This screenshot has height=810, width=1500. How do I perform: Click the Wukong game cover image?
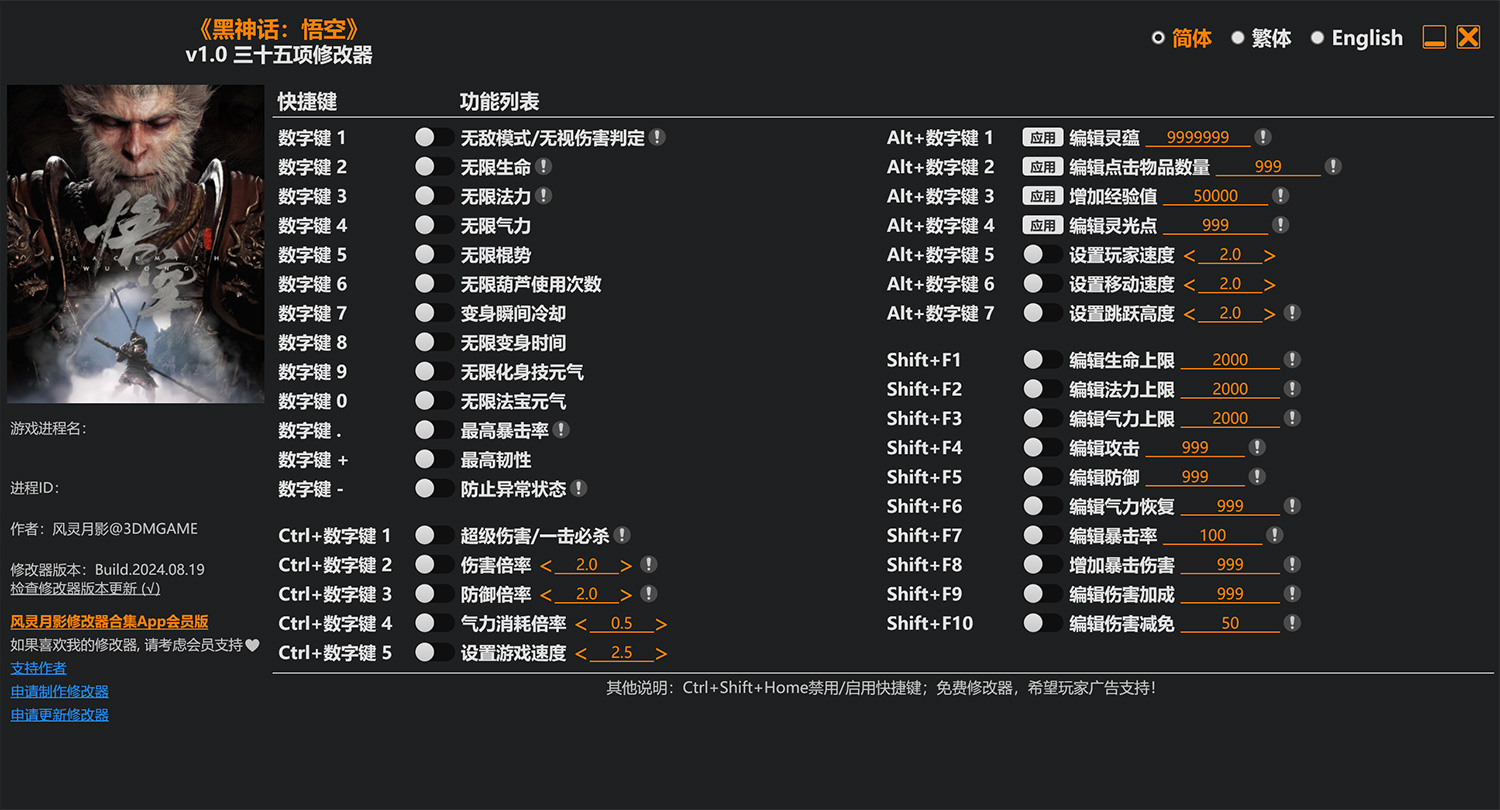click(x=136, y=244)
